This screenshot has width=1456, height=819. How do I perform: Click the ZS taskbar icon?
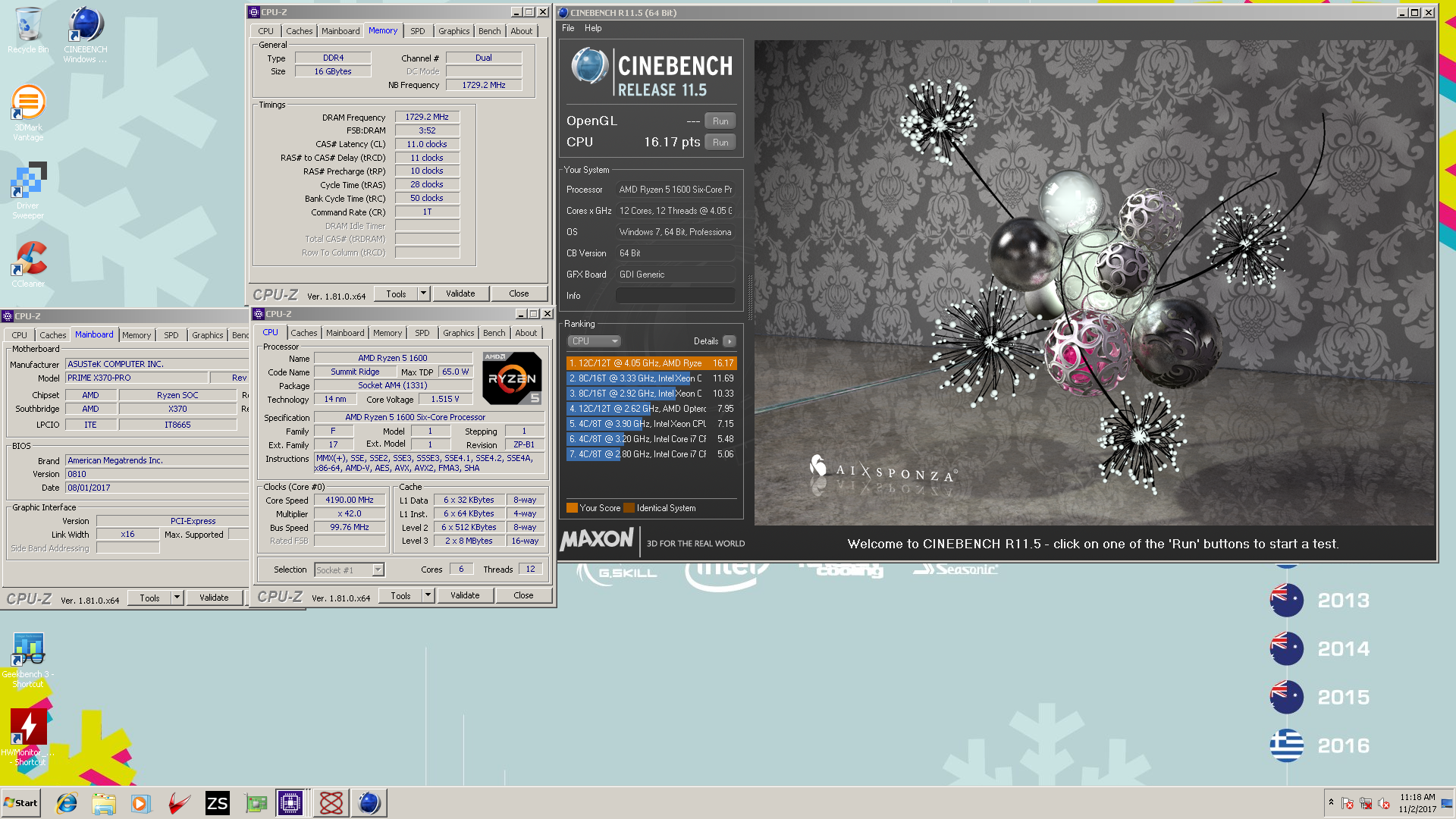217,803
